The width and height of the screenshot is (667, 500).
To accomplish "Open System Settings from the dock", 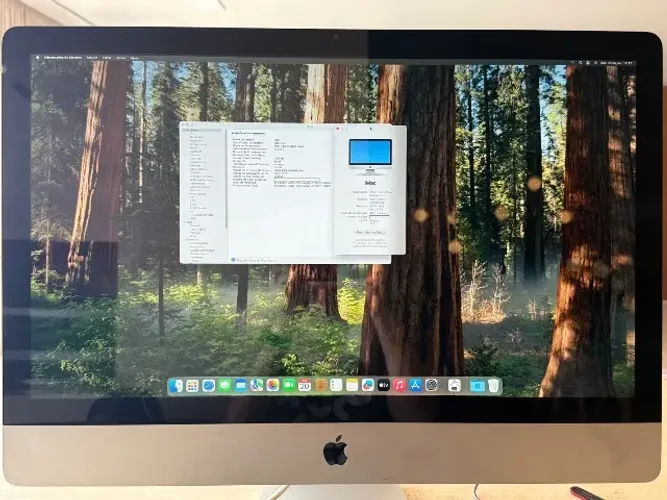I will (431, 386).
